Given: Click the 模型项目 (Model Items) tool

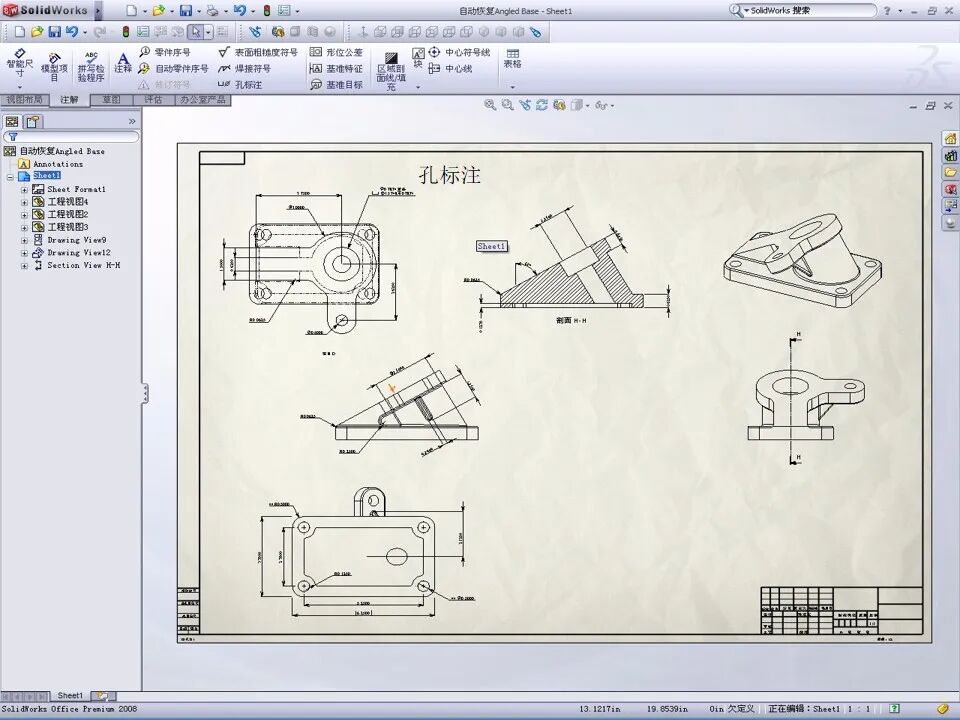Looking at the screenshot, I should coord(54,62).
